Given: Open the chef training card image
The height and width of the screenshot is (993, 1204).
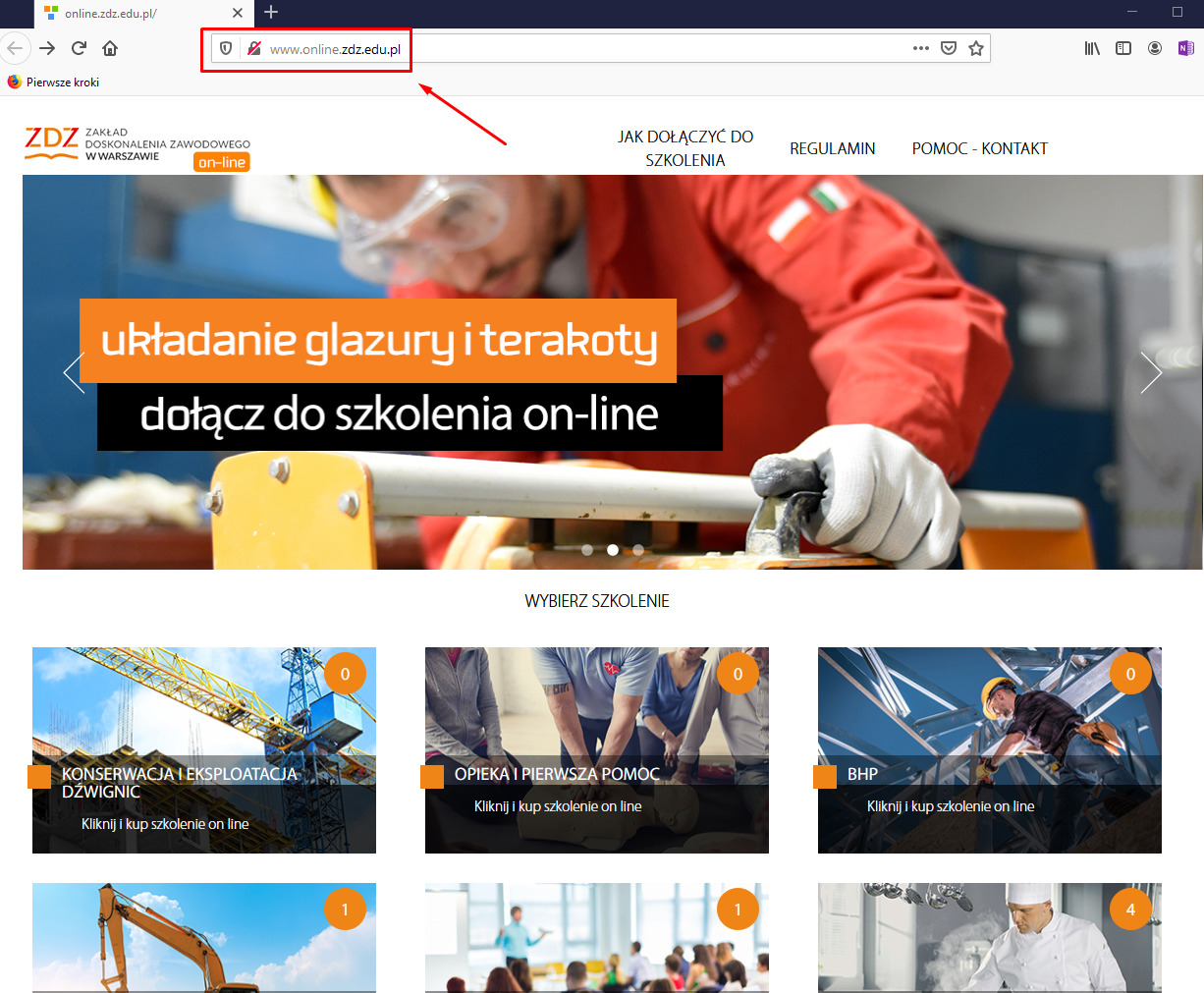Looking at the screenshot, I should tap(990, 938).
